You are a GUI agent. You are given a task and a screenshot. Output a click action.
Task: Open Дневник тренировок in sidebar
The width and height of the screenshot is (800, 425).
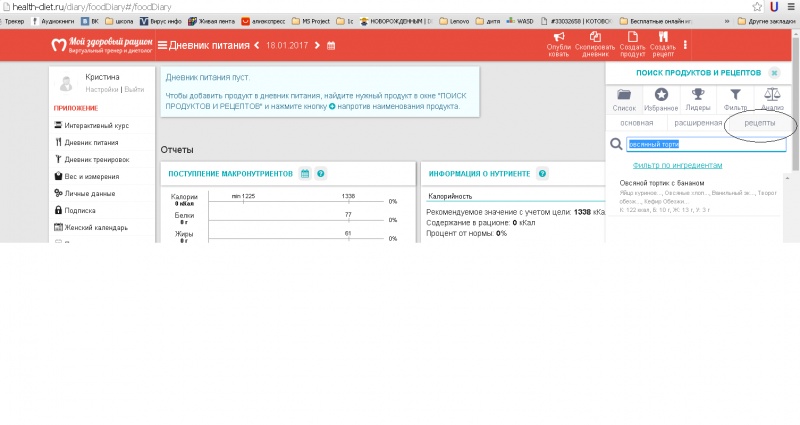(96, 159)
